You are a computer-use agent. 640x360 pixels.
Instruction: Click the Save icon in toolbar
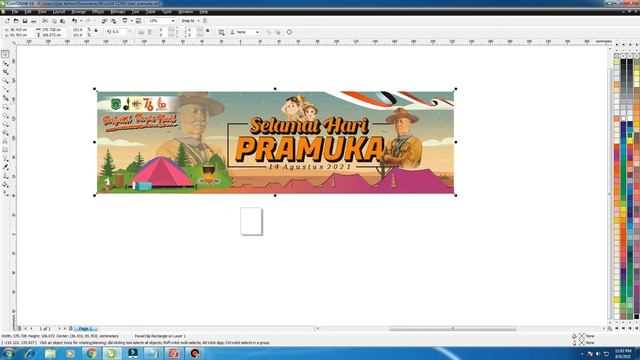[25, 21]
